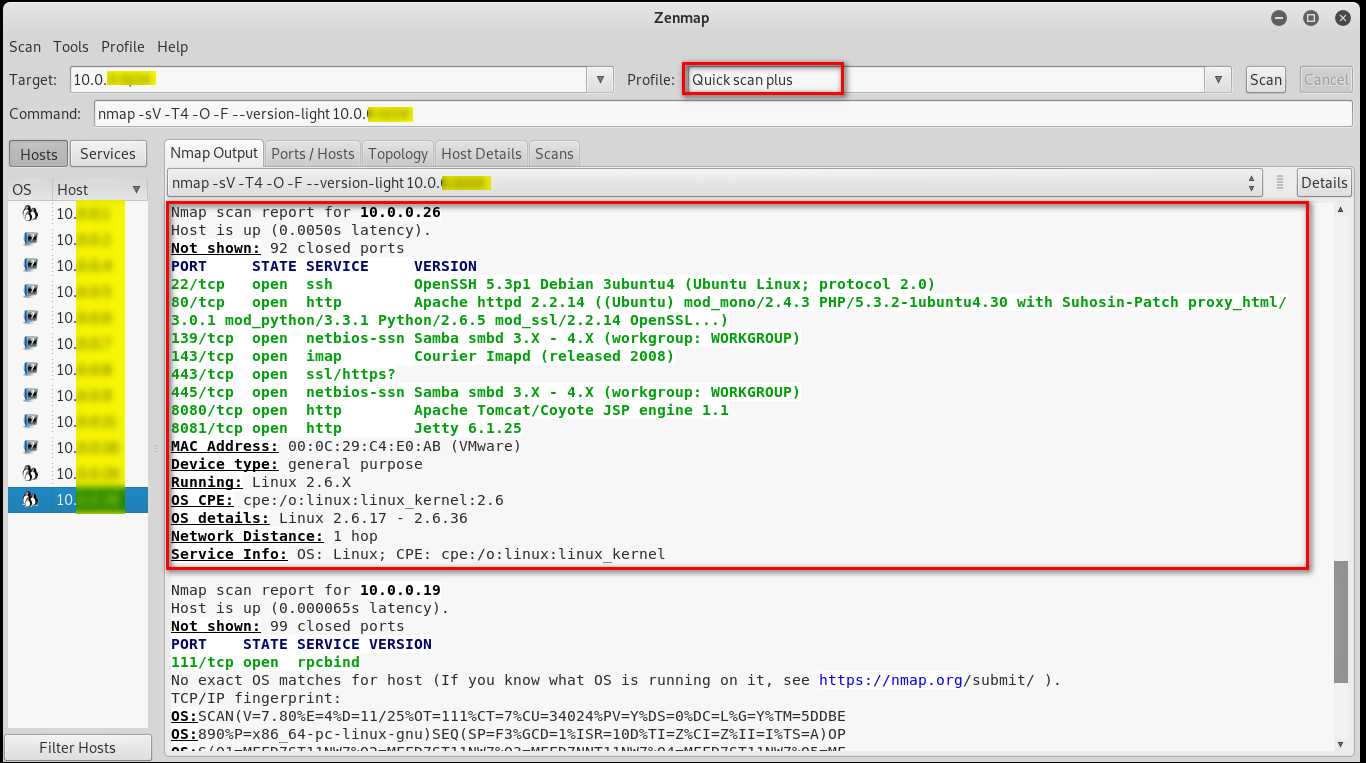Open the scan selection combo box in Nmap Output
This screenshot has height=763, width=1366.
714,183
